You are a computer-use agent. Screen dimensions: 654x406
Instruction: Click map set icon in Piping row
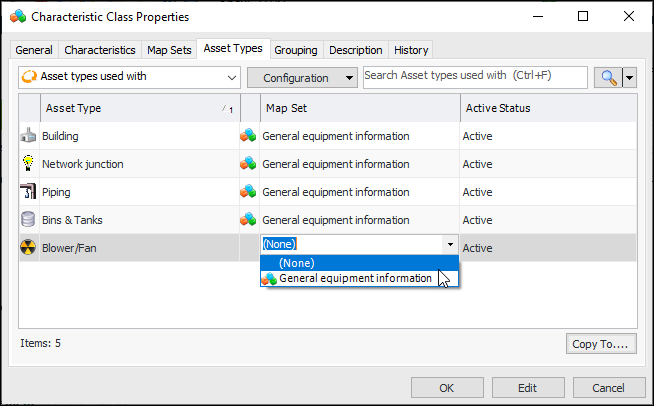(x=248, y=192)
